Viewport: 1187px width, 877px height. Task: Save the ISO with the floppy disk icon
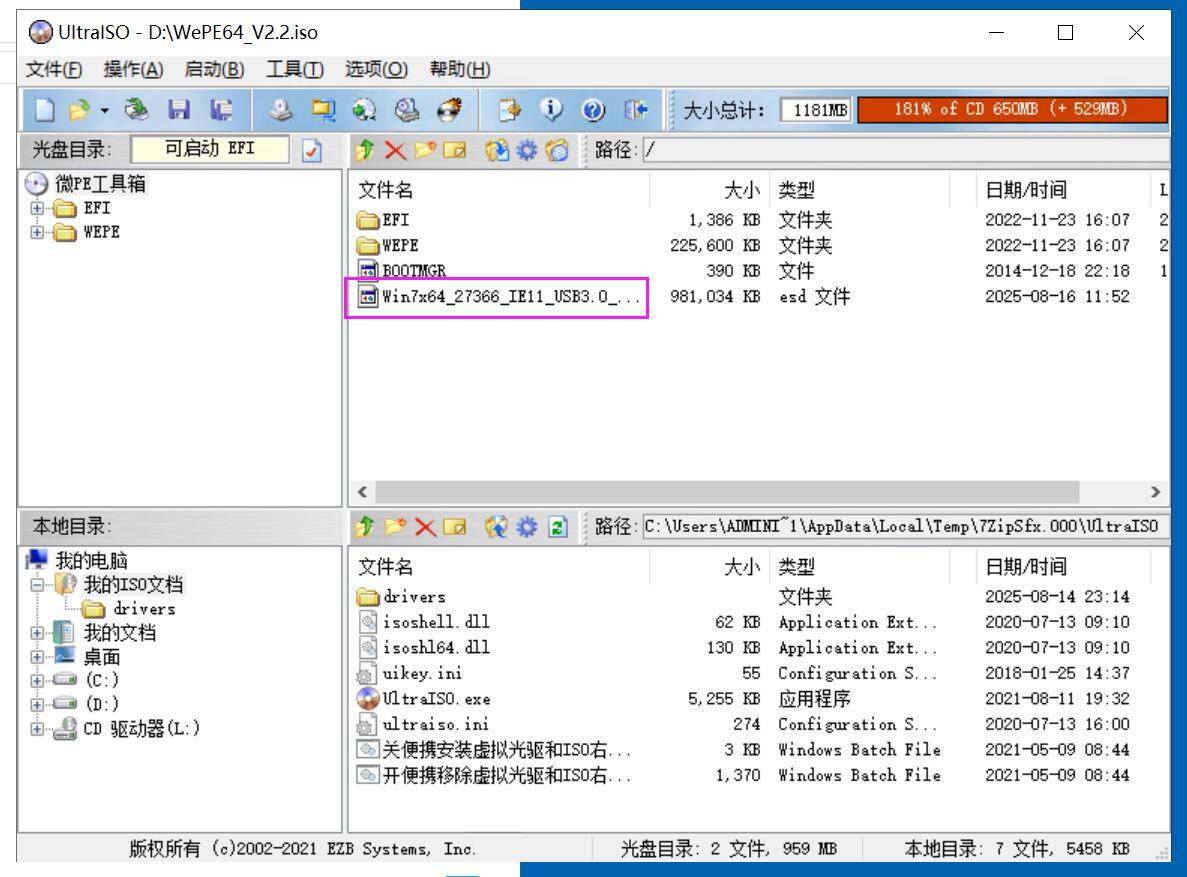coord(179,111)
